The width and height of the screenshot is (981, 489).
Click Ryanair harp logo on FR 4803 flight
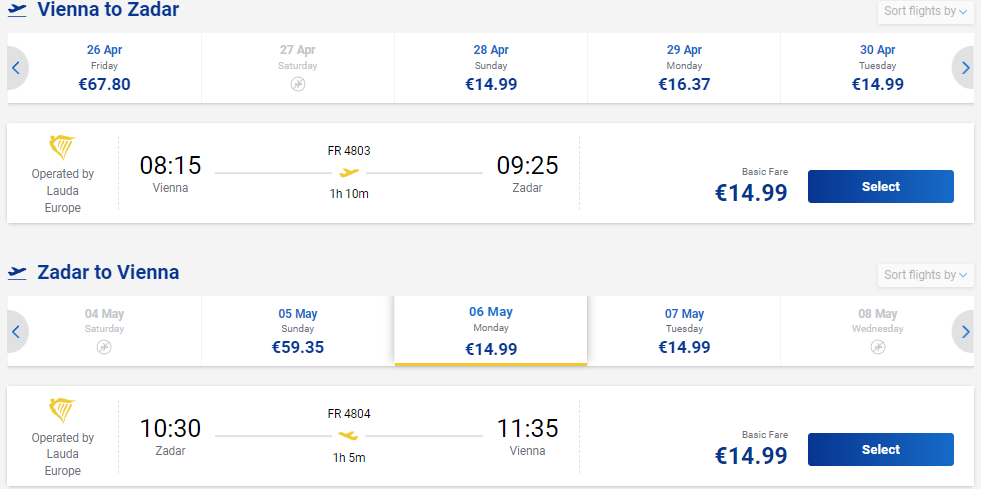click(62, 148)
